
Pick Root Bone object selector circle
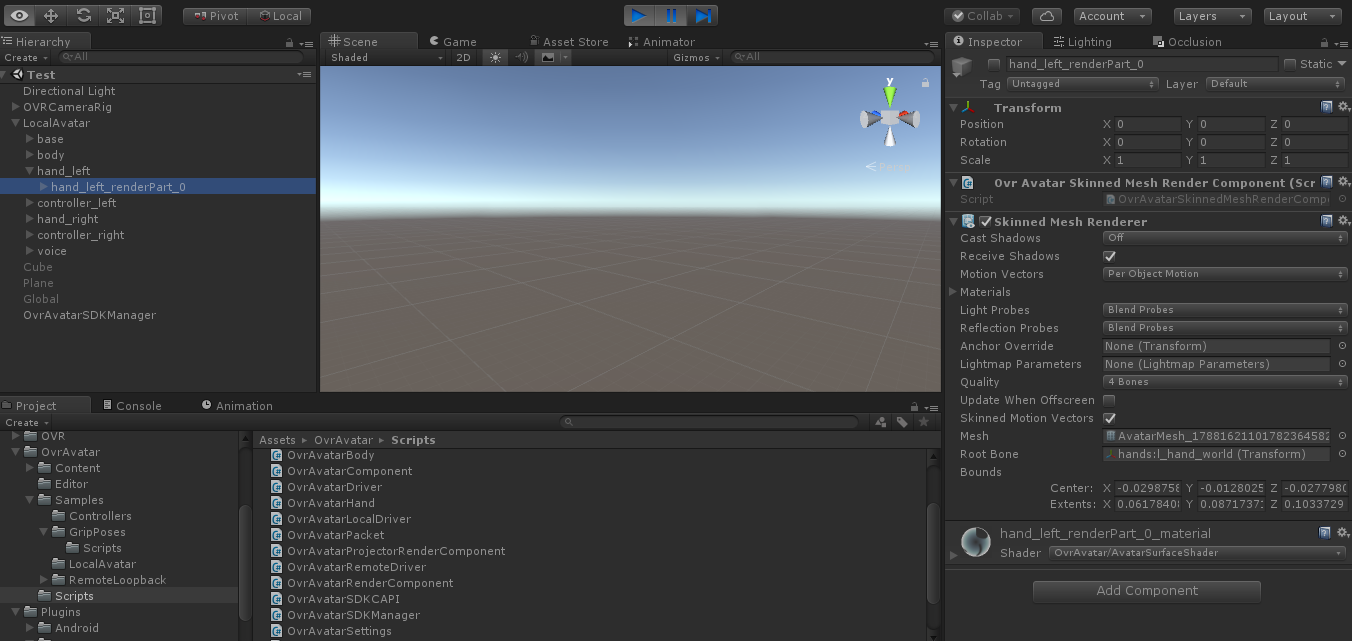click(1342, 454)
